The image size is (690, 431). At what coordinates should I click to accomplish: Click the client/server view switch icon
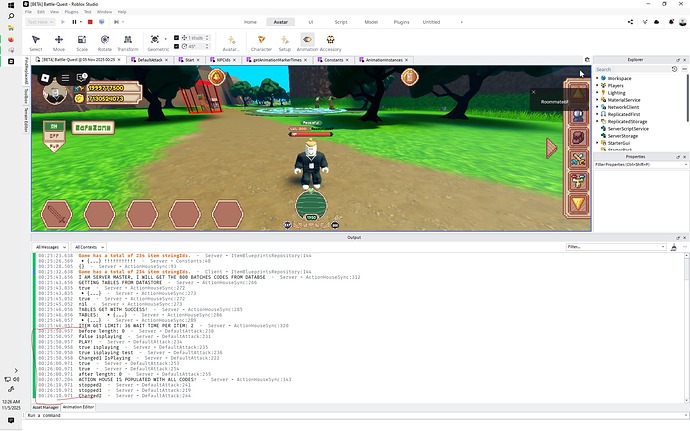tap(102, 22)
